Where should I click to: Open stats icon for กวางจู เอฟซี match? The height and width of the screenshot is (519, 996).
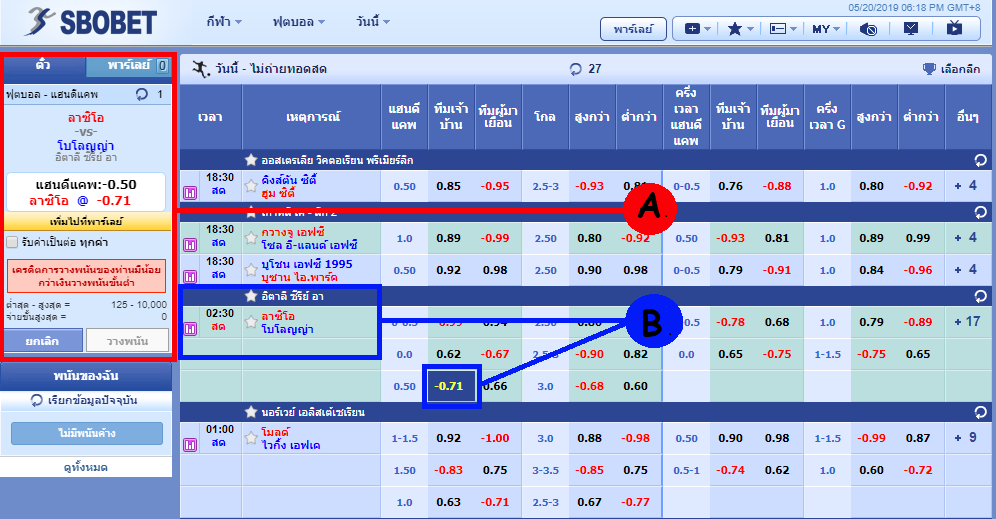tap(190, 245)
